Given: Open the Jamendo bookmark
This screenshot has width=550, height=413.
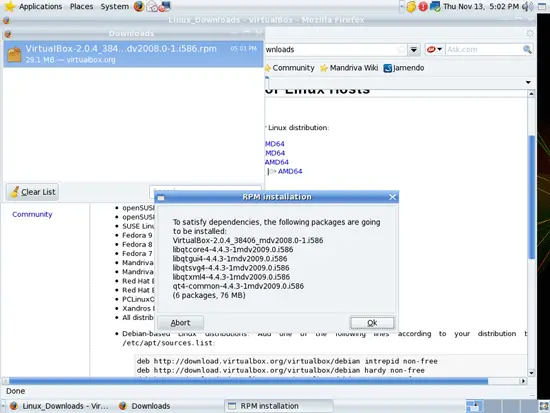Looking at the screenshot, I should pos(404,68).
